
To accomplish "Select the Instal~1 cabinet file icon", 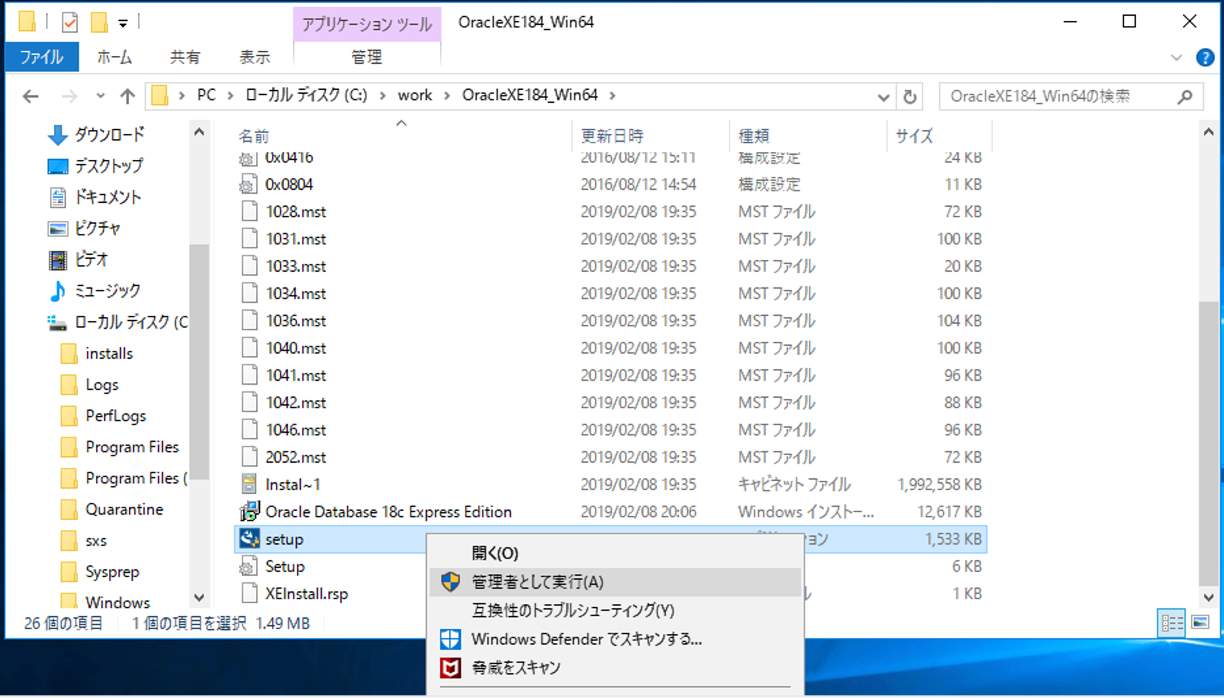I will (249, 484).
